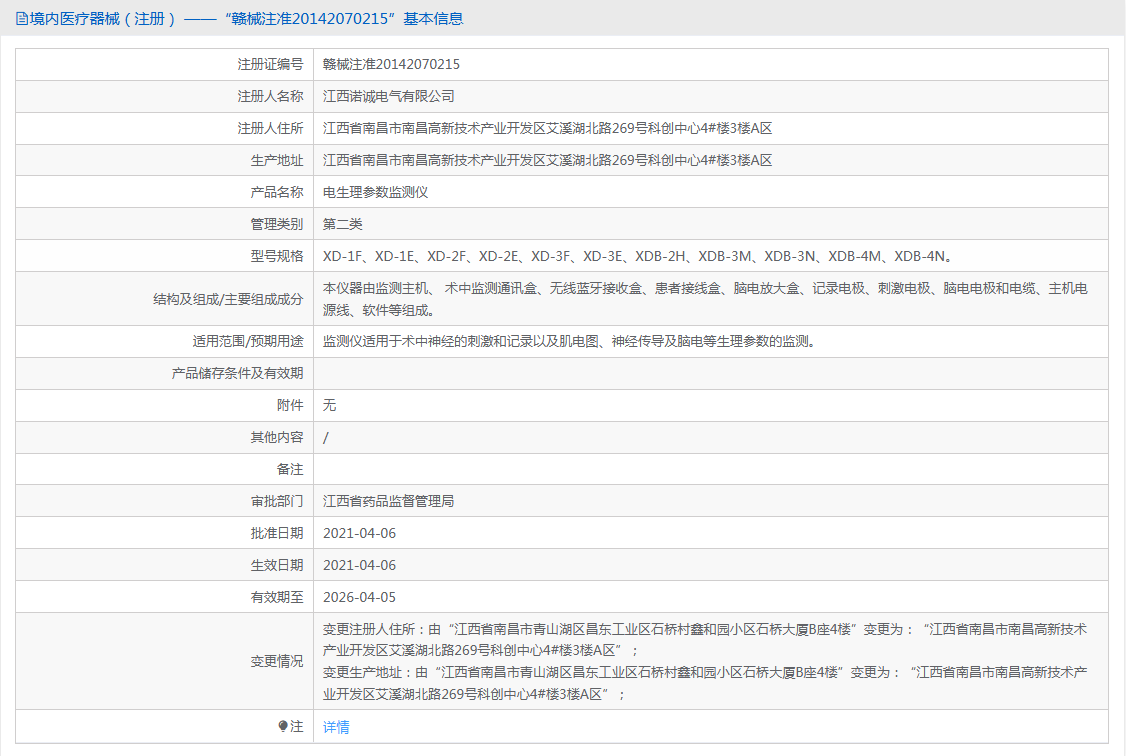Select the date in the 生效日期 row
Image resolution: width=1126 pixels, height=756 pixels.
(x=360, y=565)
